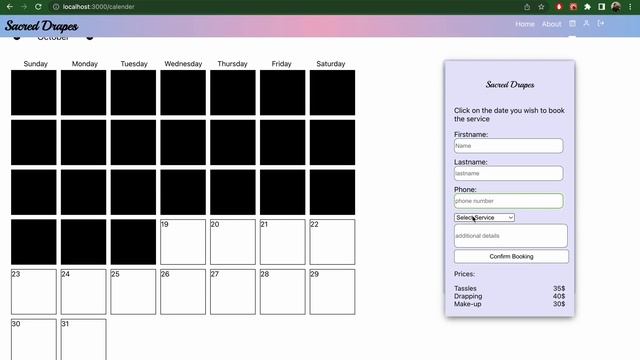Select October 21 on the calendar
Screen dimensions: 640x360
click(282, 242)
